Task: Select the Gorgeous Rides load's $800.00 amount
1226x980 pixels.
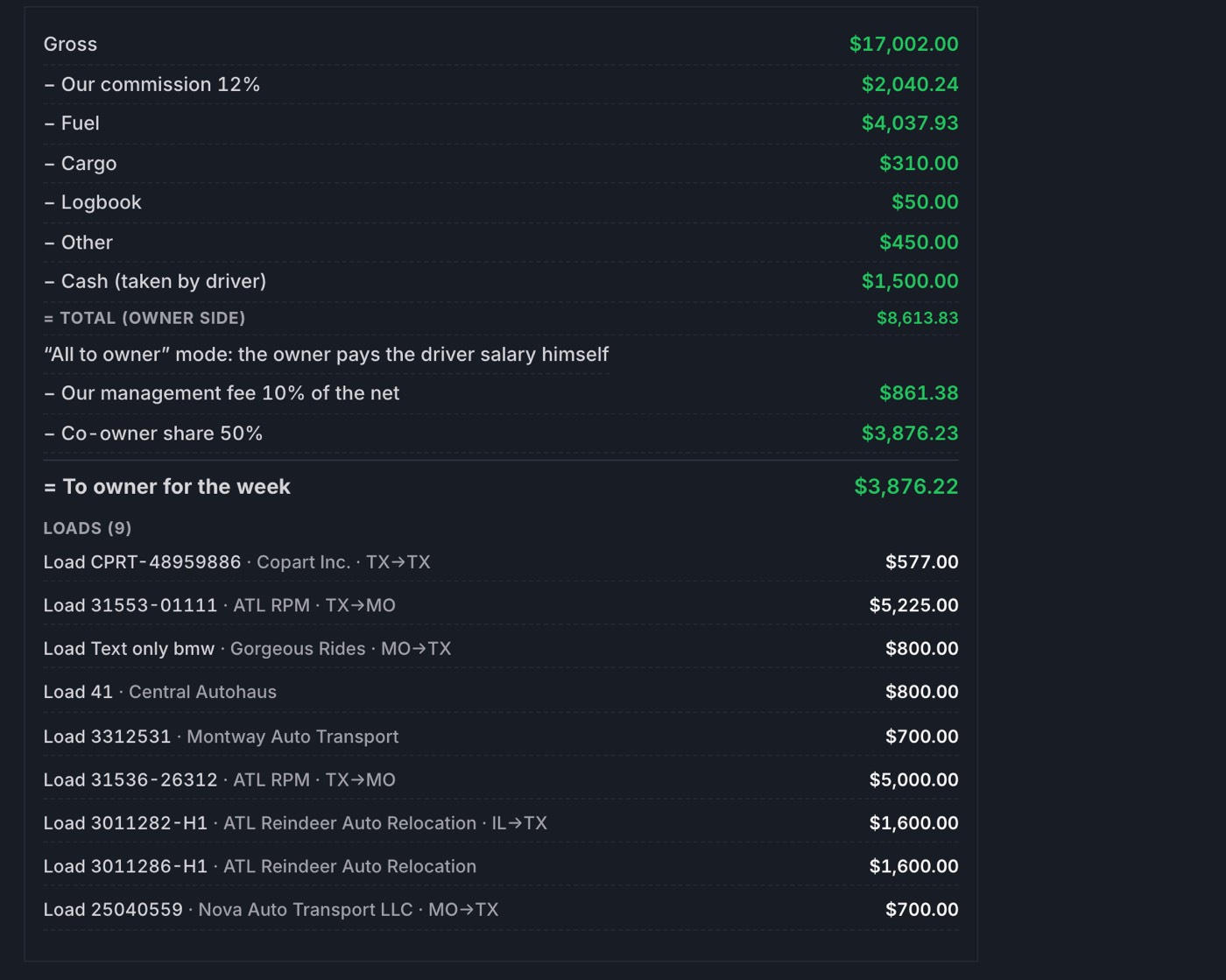Action: (x=922, y=649)
